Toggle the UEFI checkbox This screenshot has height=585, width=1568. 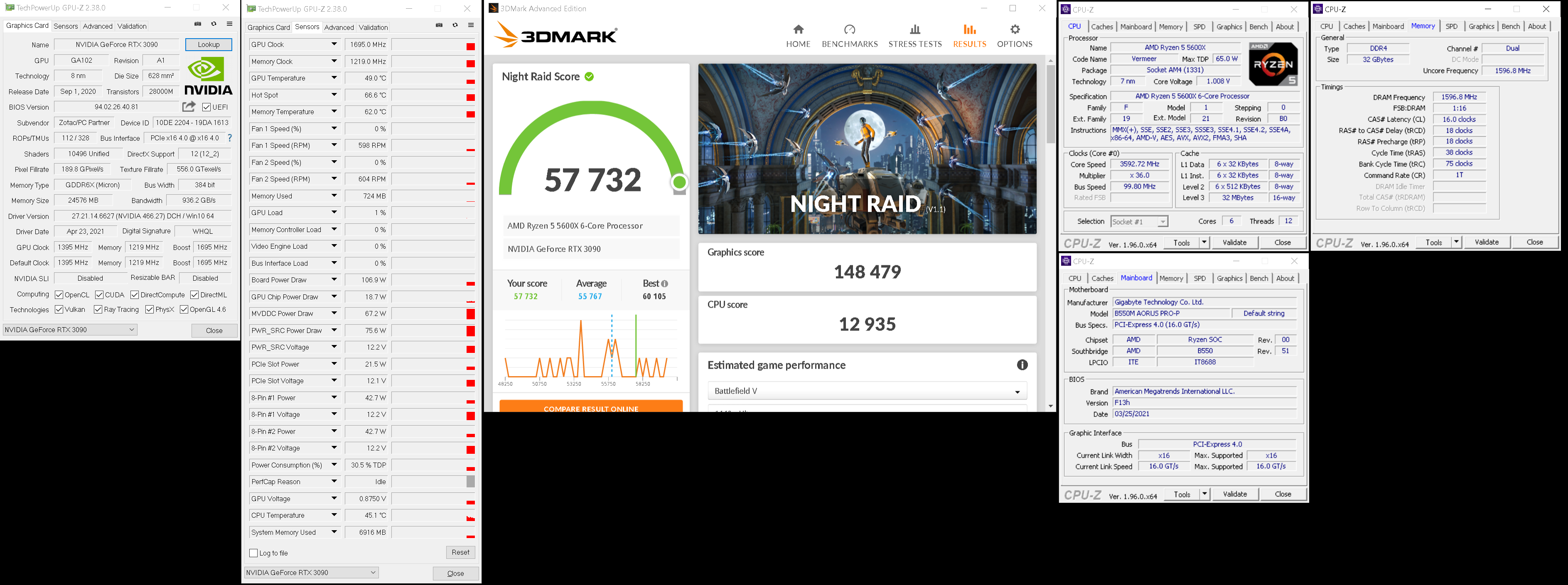(x=206, y=107)
